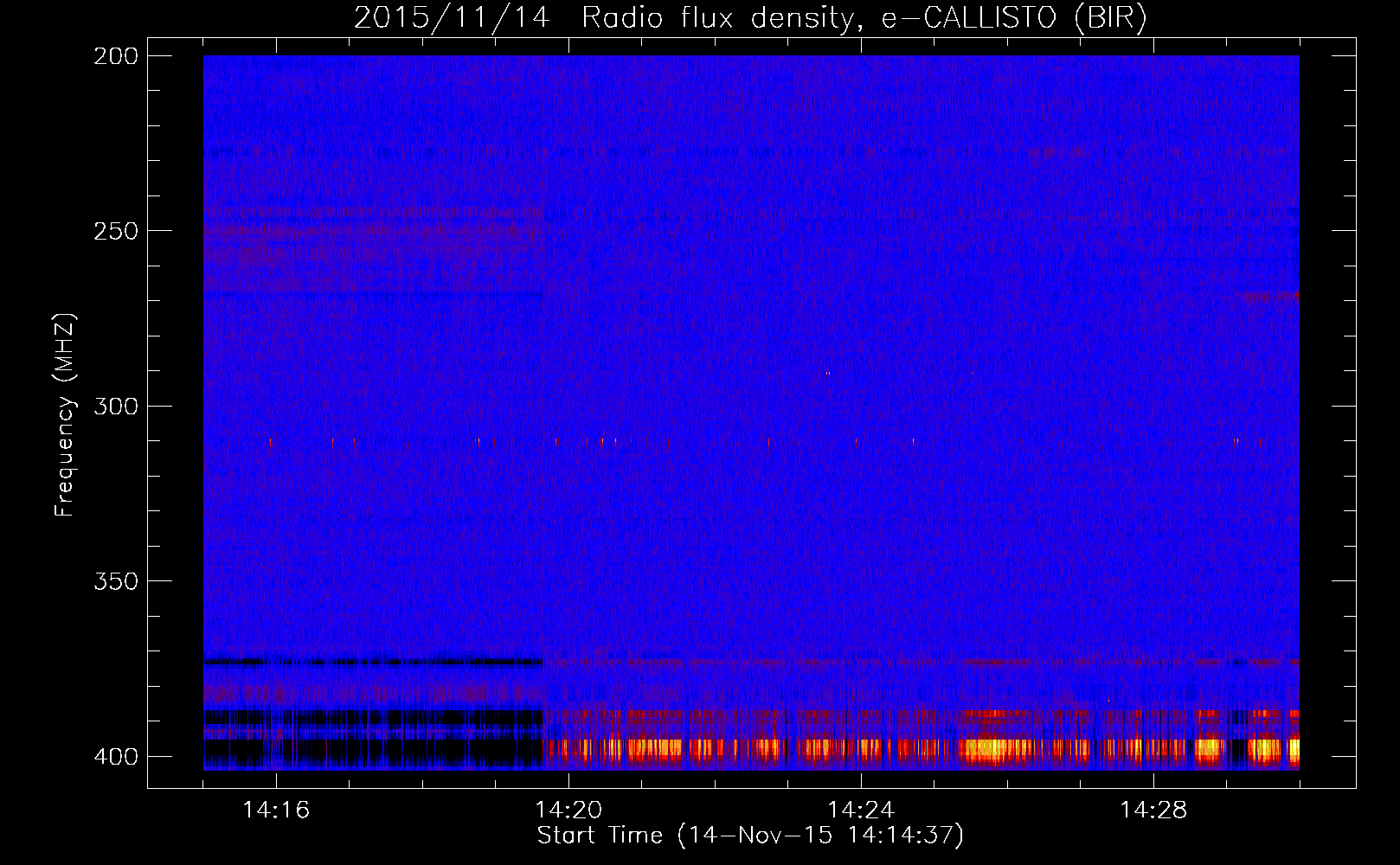Click the 14:16 time tick label

click(x=276, y=810)
